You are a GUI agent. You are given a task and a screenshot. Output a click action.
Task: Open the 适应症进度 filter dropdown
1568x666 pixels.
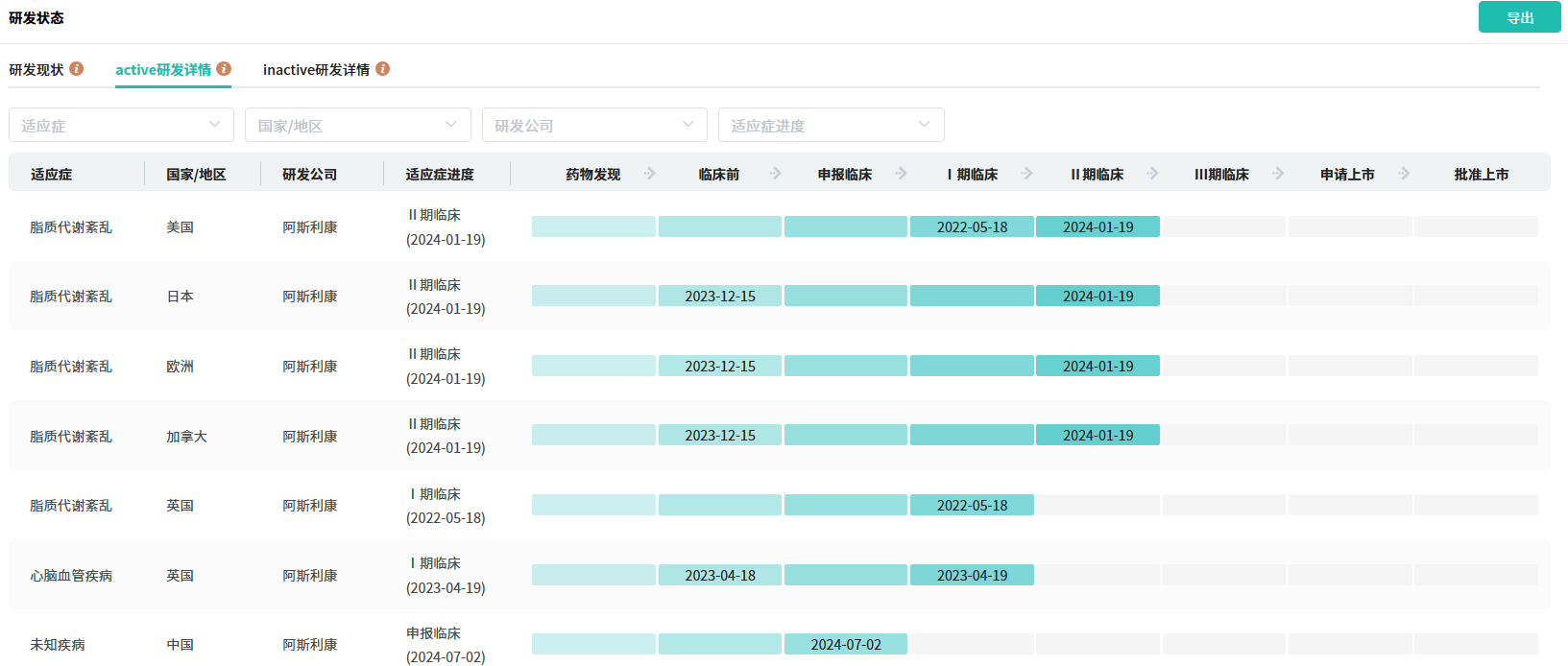point(832,125)
